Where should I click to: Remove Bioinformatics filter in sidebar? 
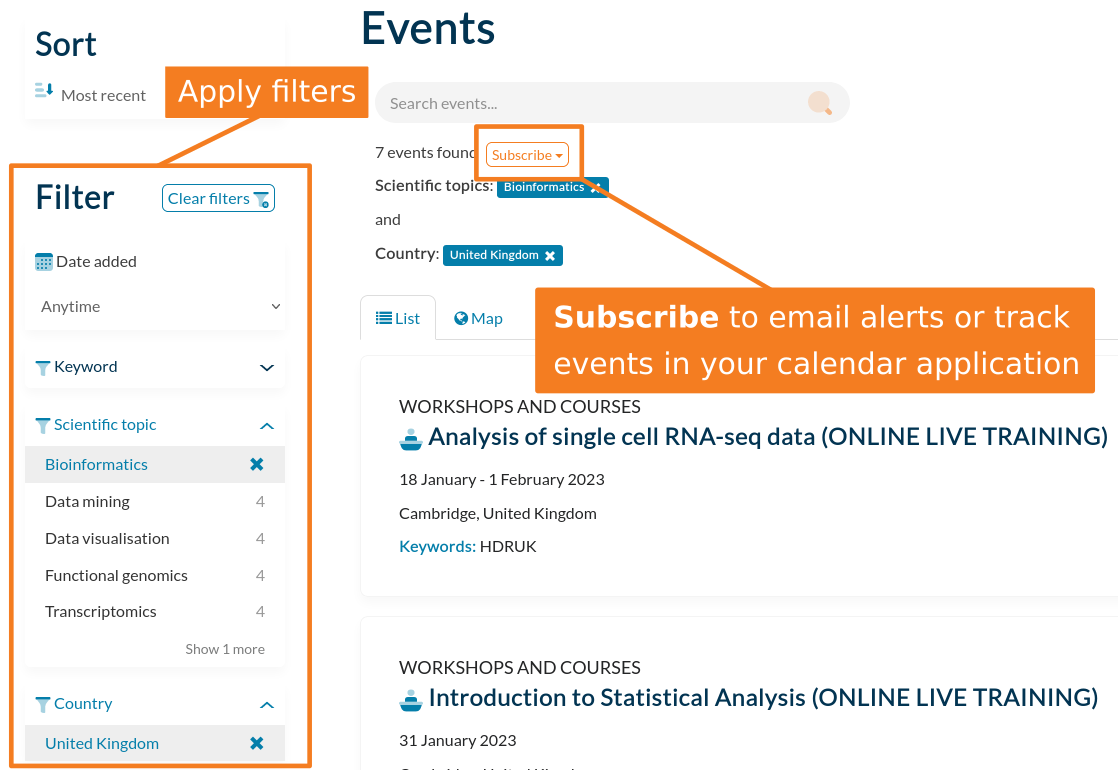point(257,464)
